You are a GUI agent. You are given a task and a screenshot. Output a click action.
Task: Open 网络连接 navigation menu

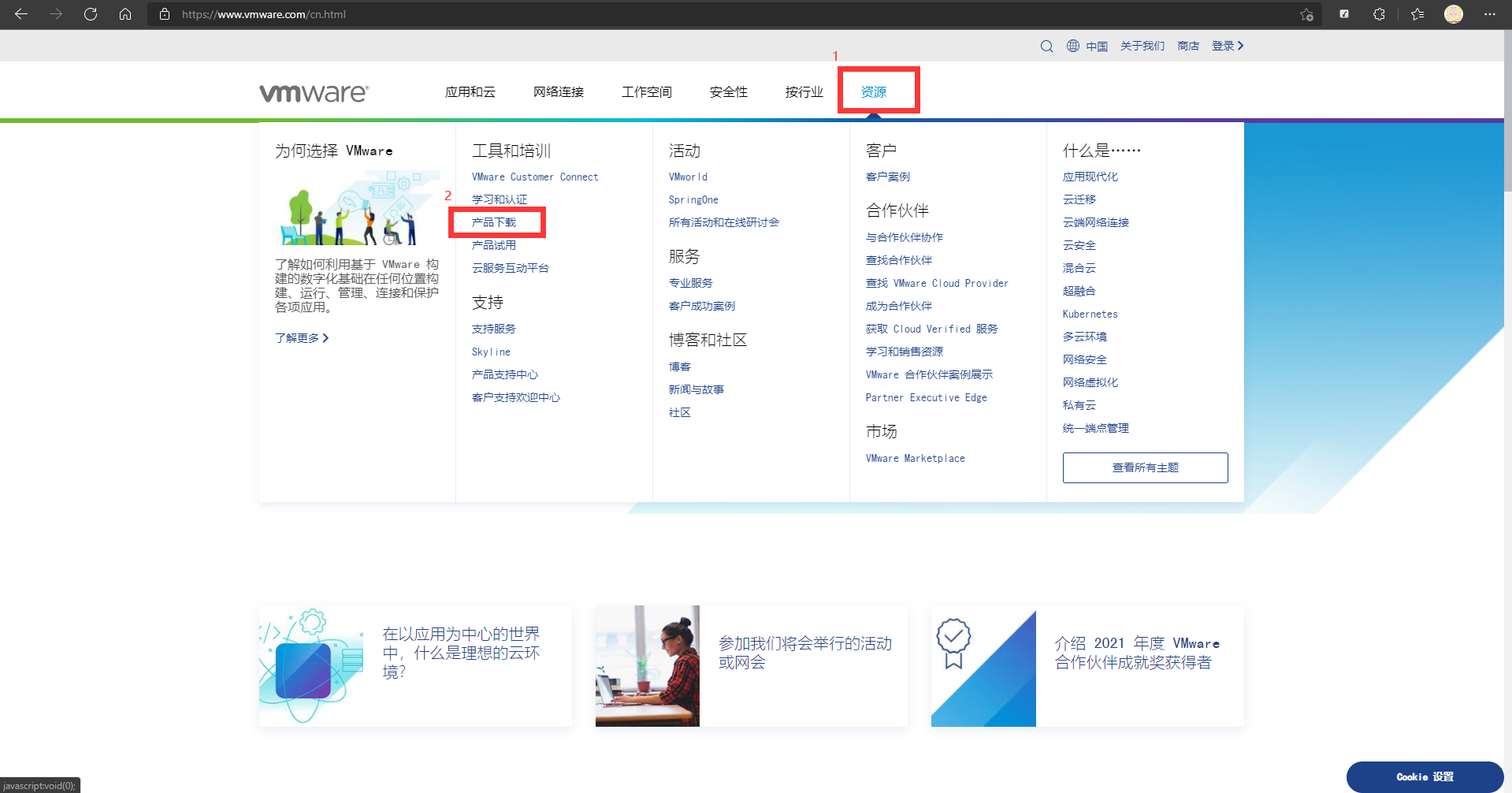(x=559, y=92)
